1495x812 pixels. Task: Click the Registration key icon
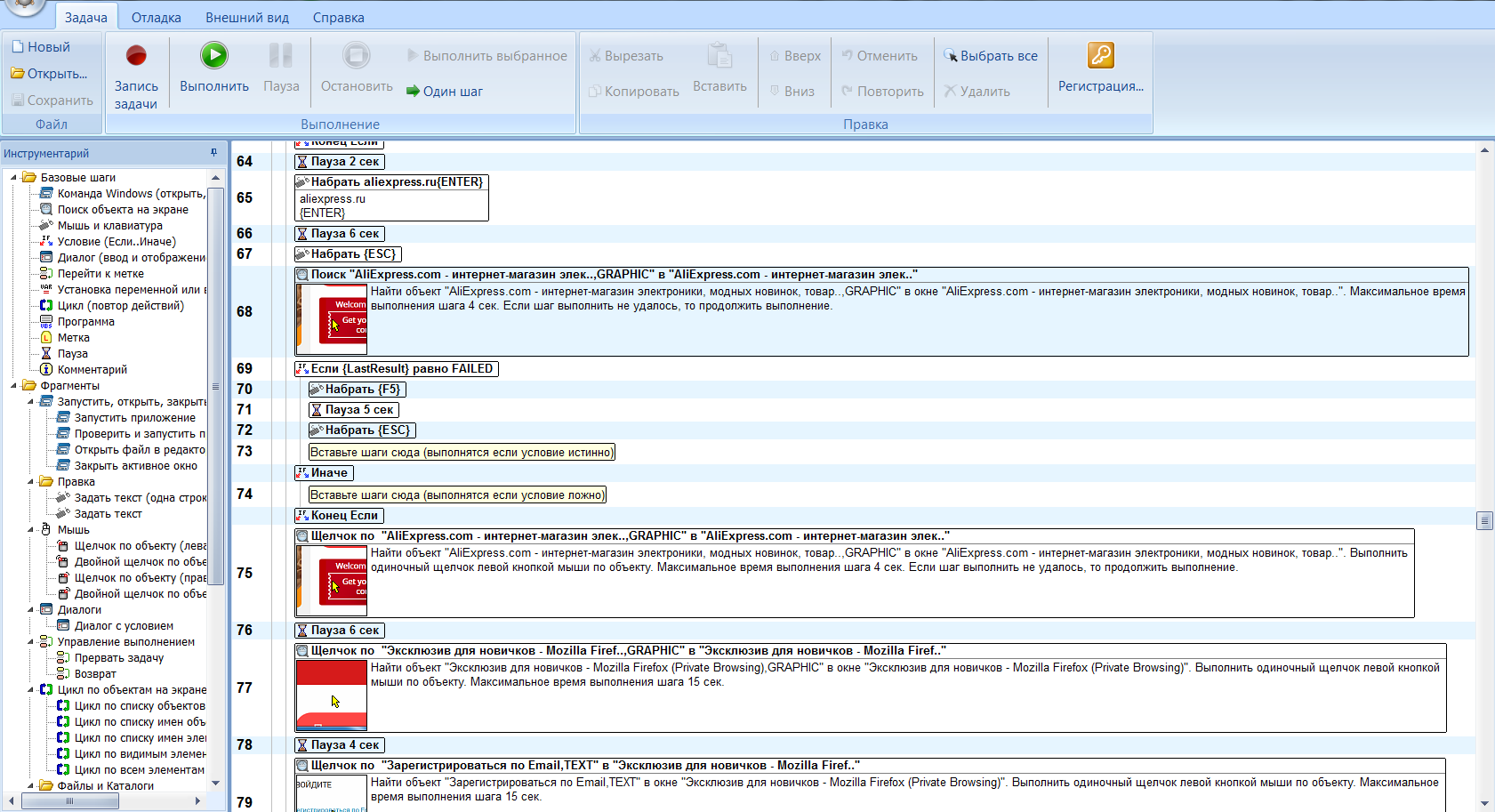click(1101, 55)
